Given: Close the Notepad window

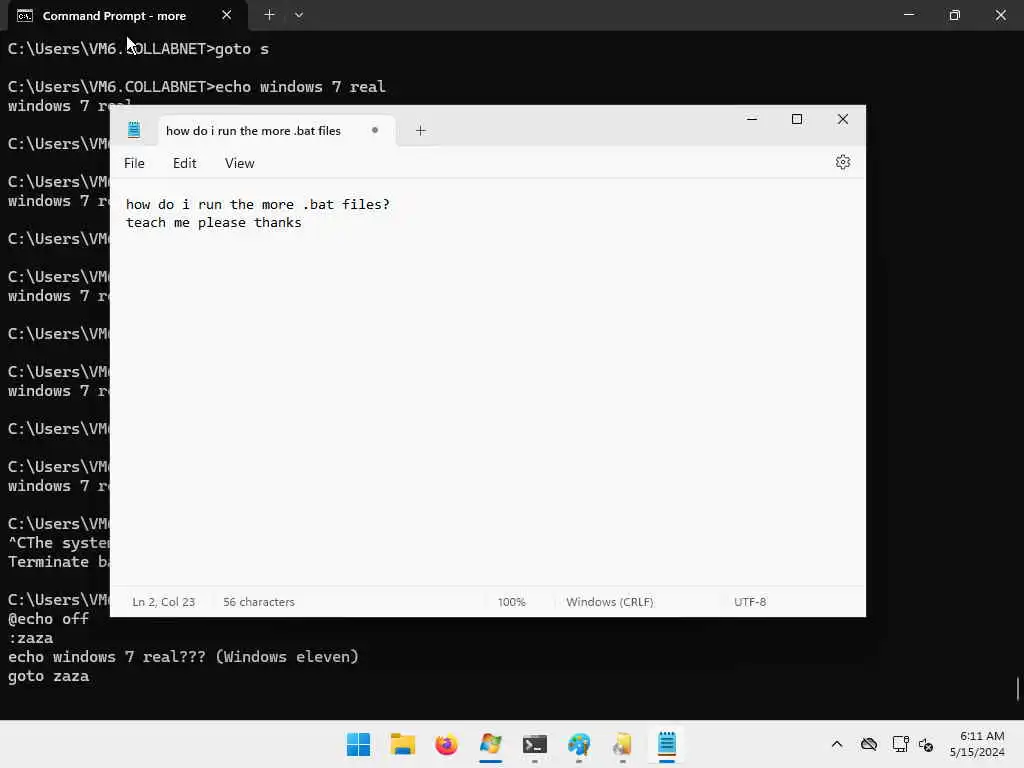Looking at the screenshot, I should (x=842, y=119).
